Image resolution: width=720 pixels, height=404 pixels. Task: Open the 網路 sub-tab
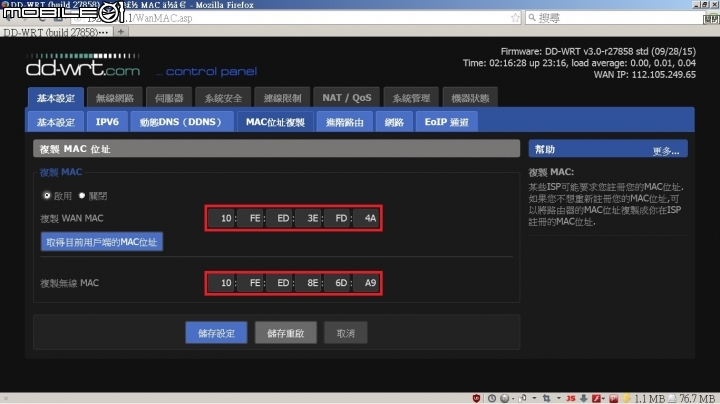[394, 122]
